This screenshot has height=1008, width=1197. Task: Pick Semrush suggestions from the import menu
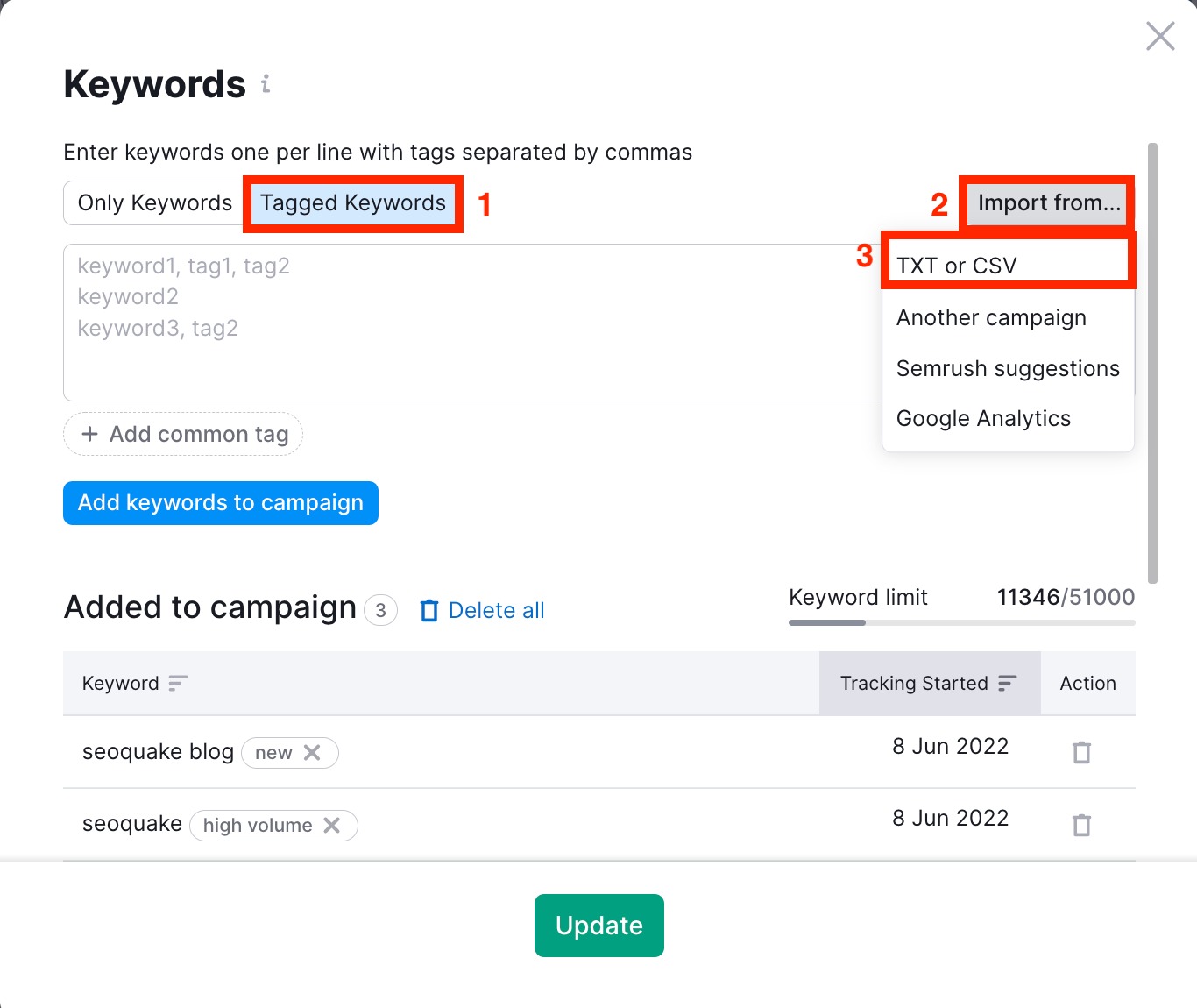pyautogui.click(x=1007, y=368)
